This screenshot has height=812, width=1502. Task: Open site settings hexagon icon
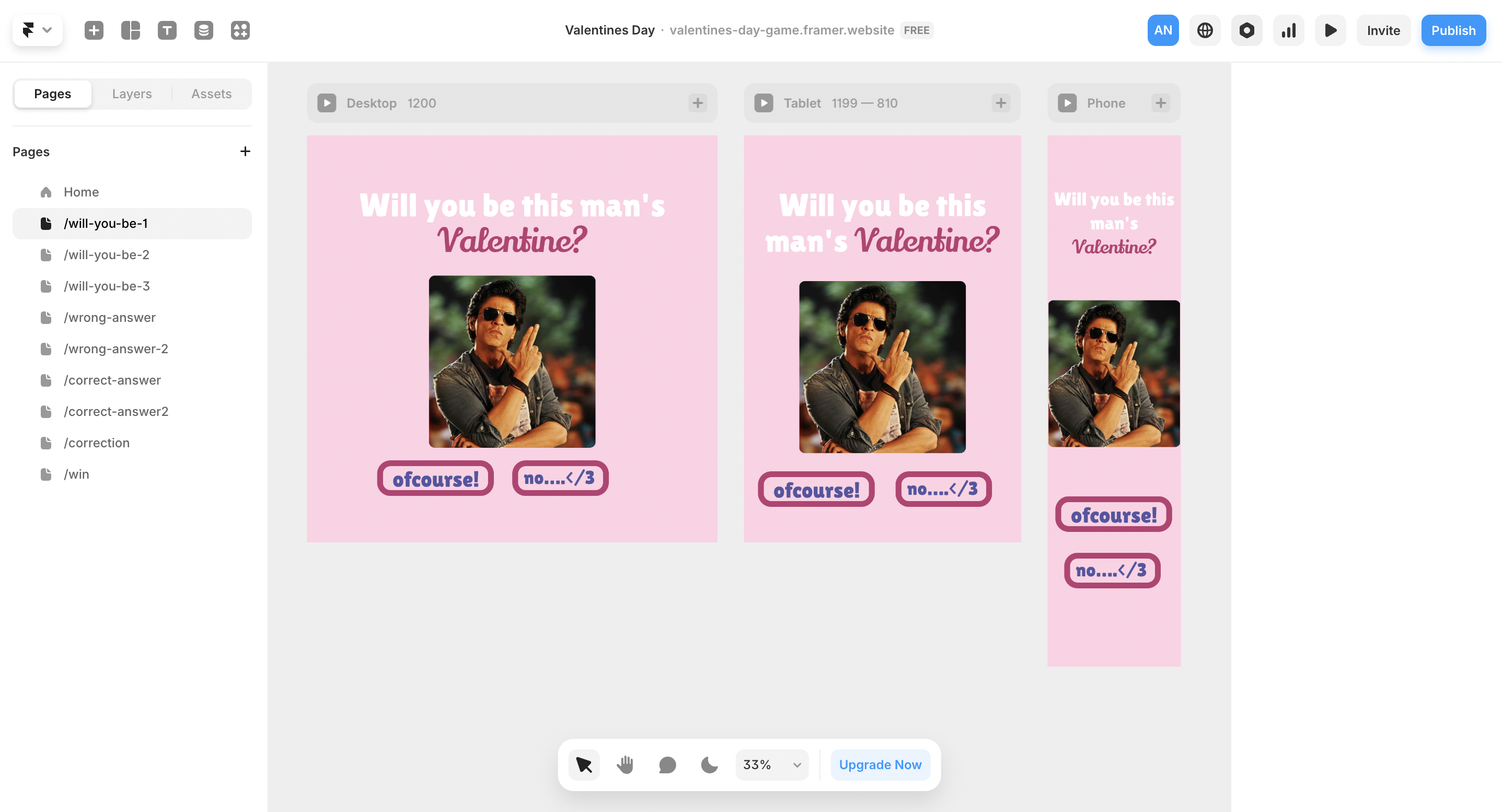click(1246, 30)
